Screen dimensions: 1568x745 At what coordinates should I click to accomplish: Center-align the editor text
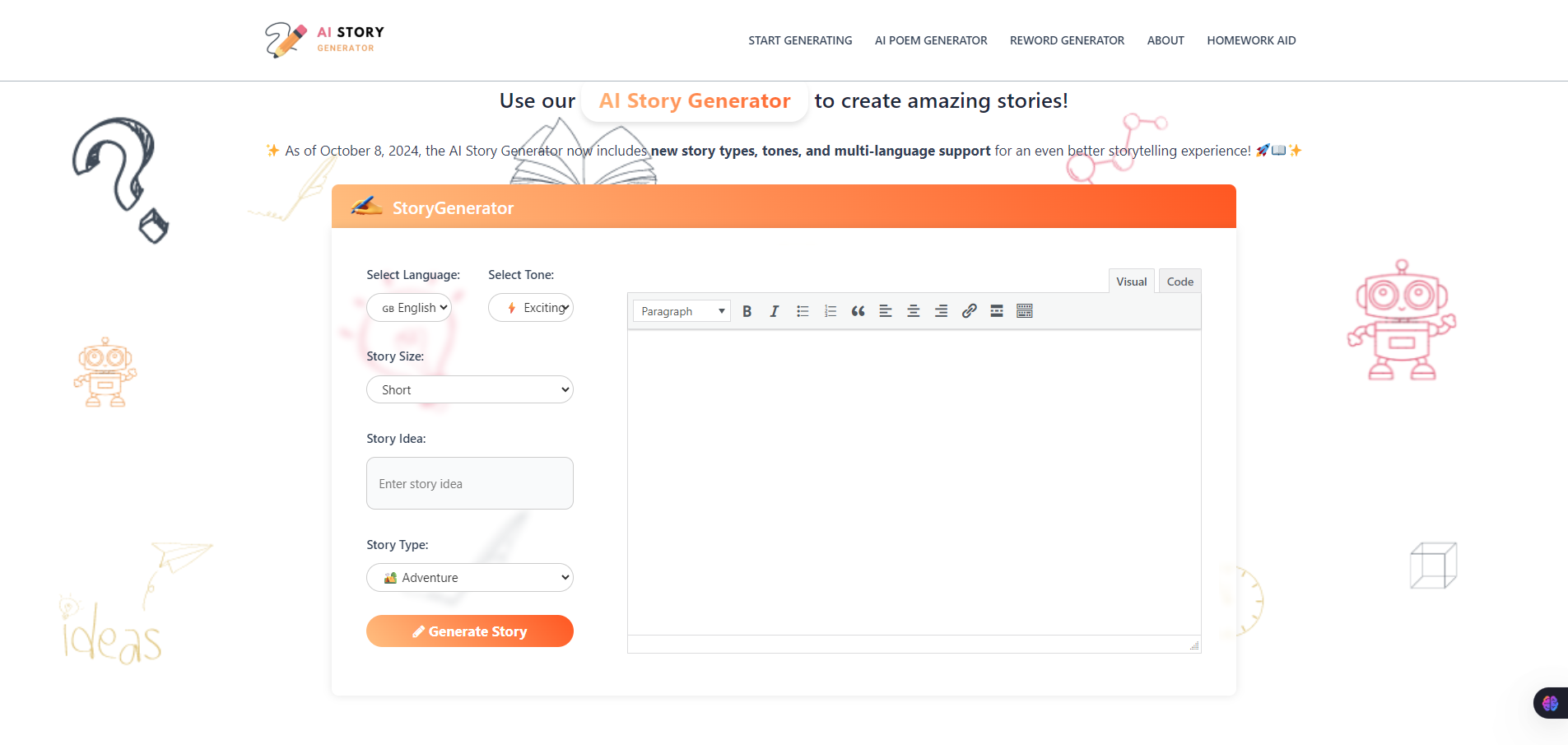(x=913, y=310)
